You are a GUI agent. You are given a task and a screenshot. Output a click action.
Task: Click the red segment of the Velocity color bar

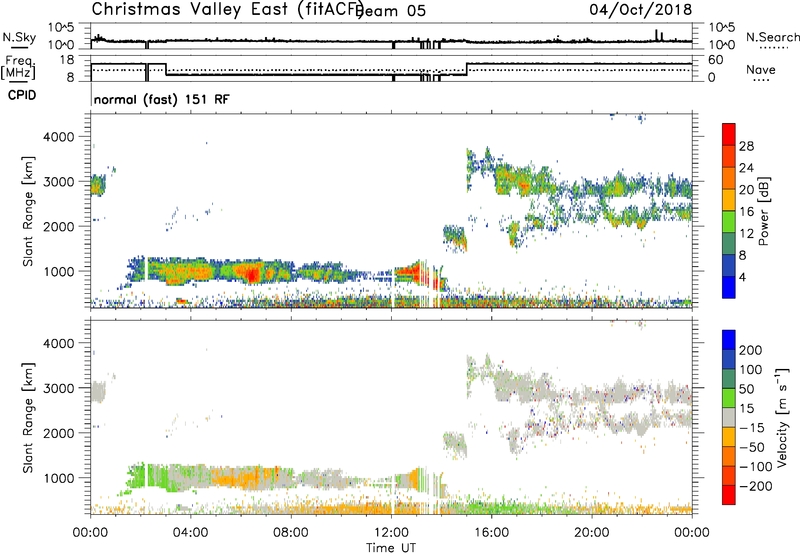(729, 495)
